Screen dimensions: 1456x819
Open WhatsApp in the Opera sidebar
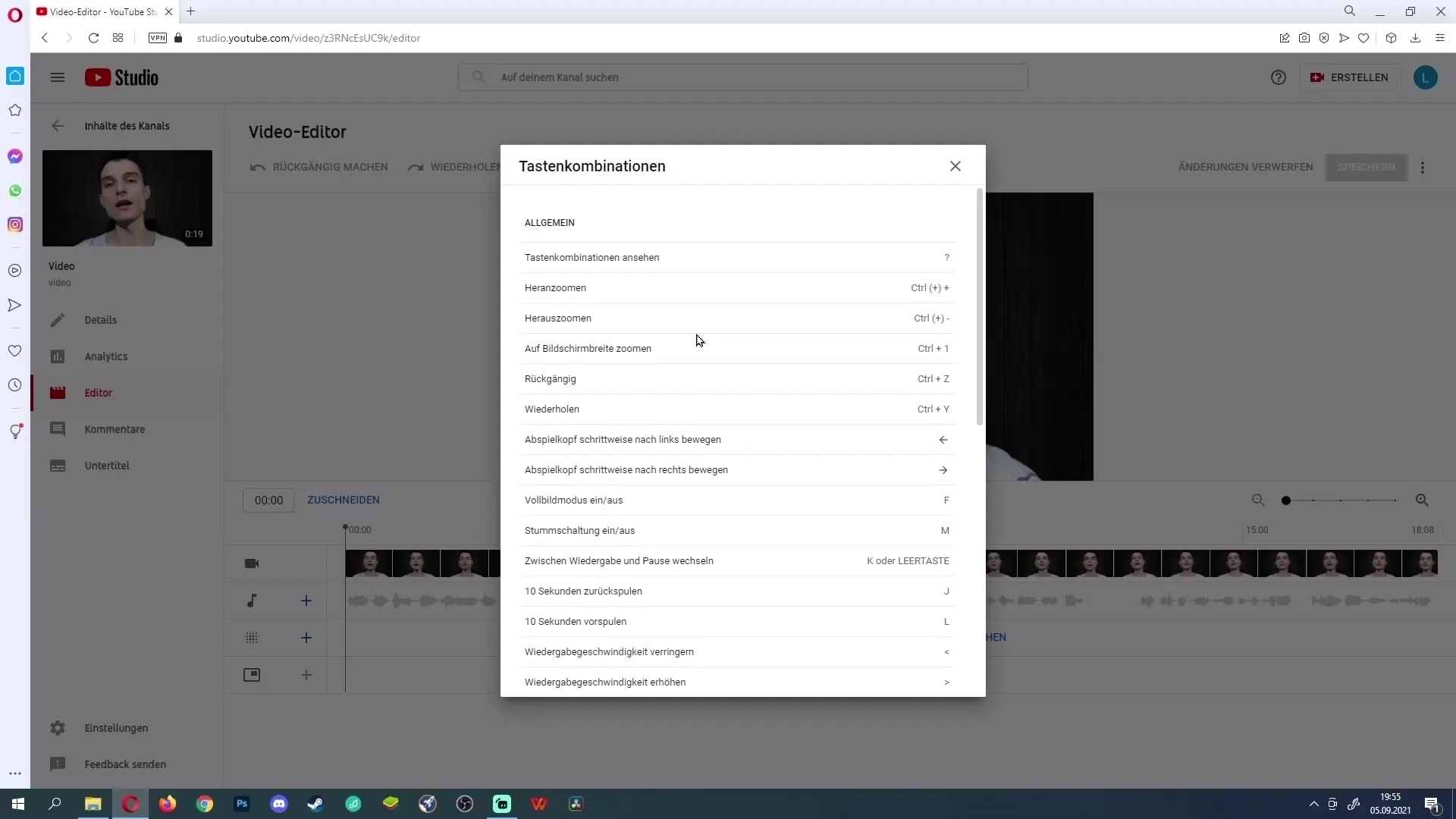[15, 190]
